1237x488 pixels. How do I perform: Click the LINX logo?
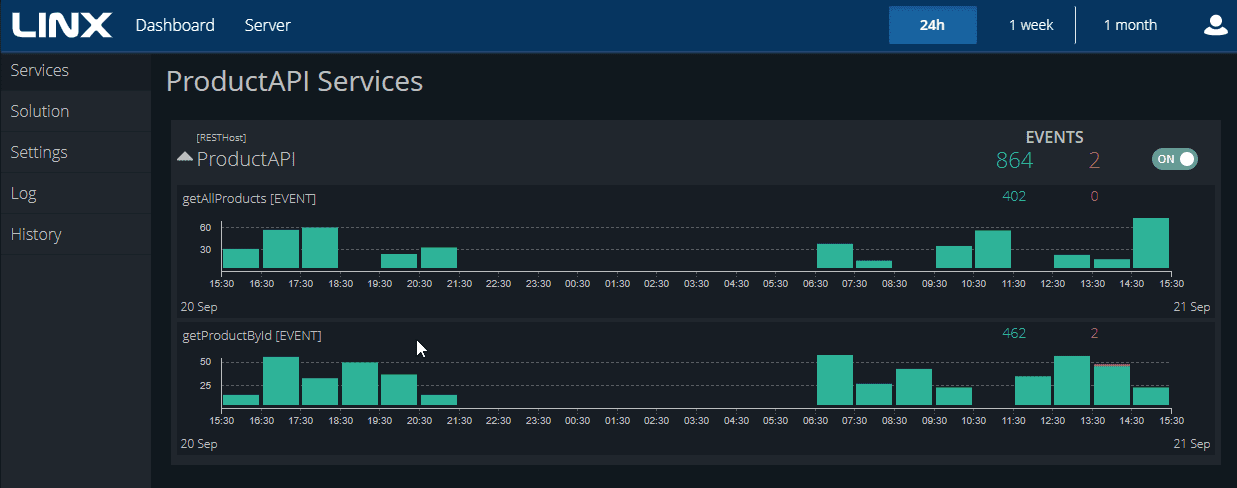click(x=62, y=25)
